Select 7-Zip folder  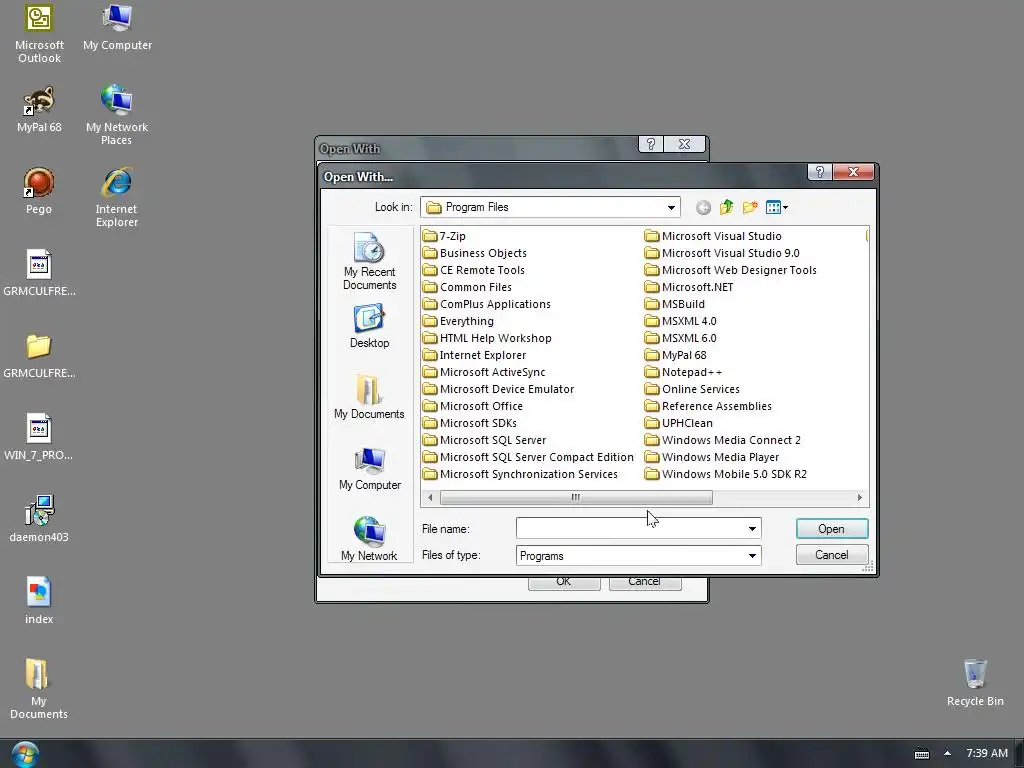coord(445,236)
